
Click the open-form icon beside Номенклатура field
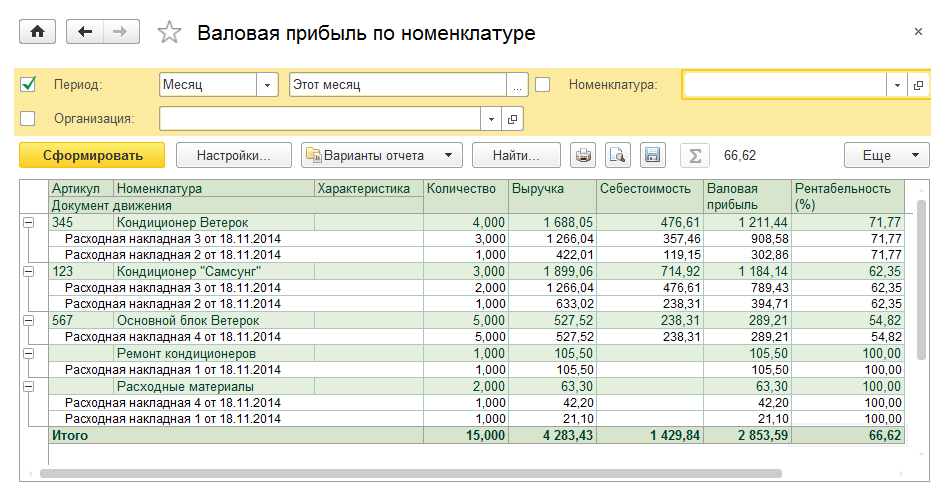tap(918, 85)
